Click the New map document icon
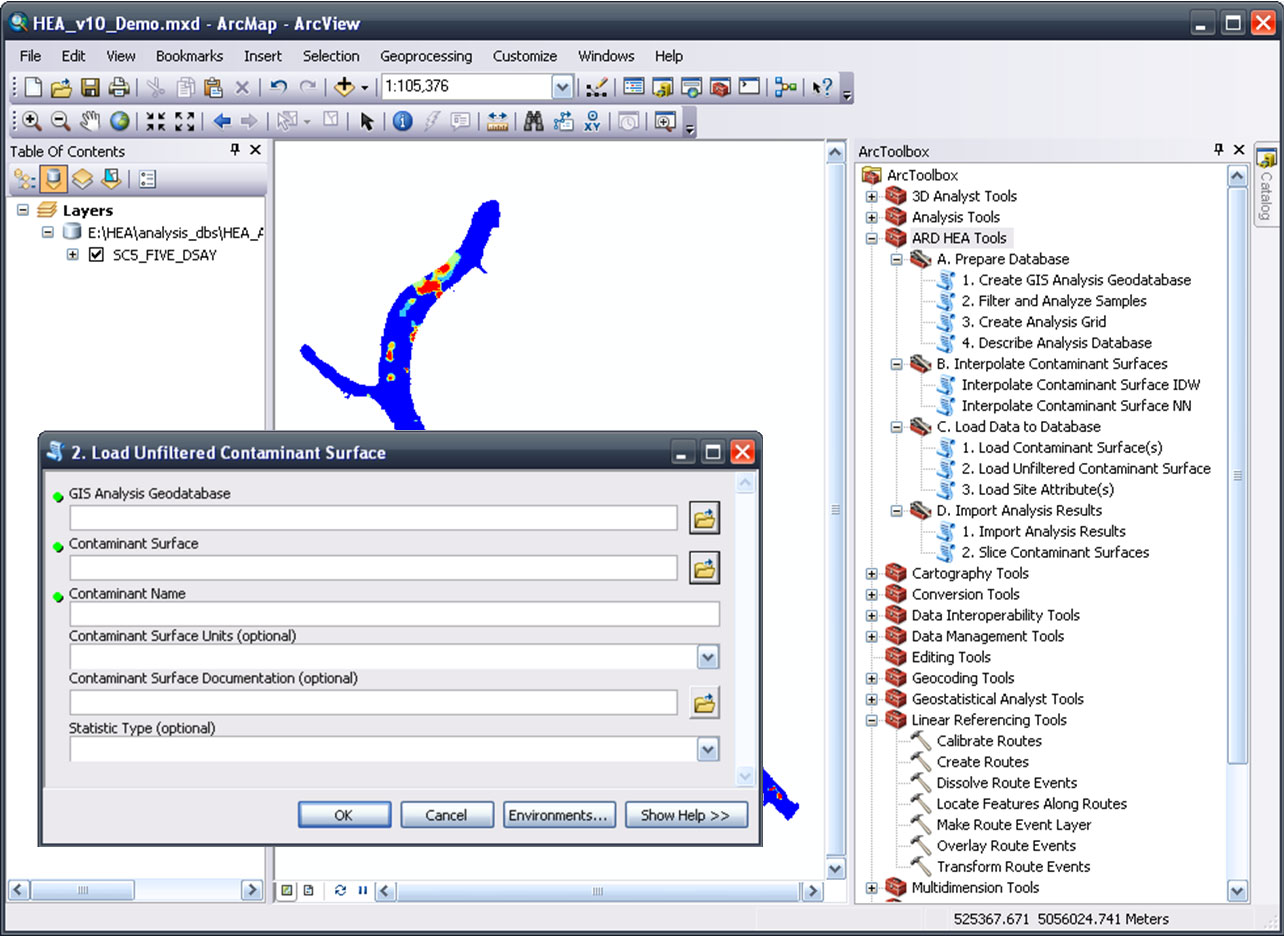Image resolution: width=1284 pixels, height=936 pixels. pyautogui.click(x=32, y=87)
